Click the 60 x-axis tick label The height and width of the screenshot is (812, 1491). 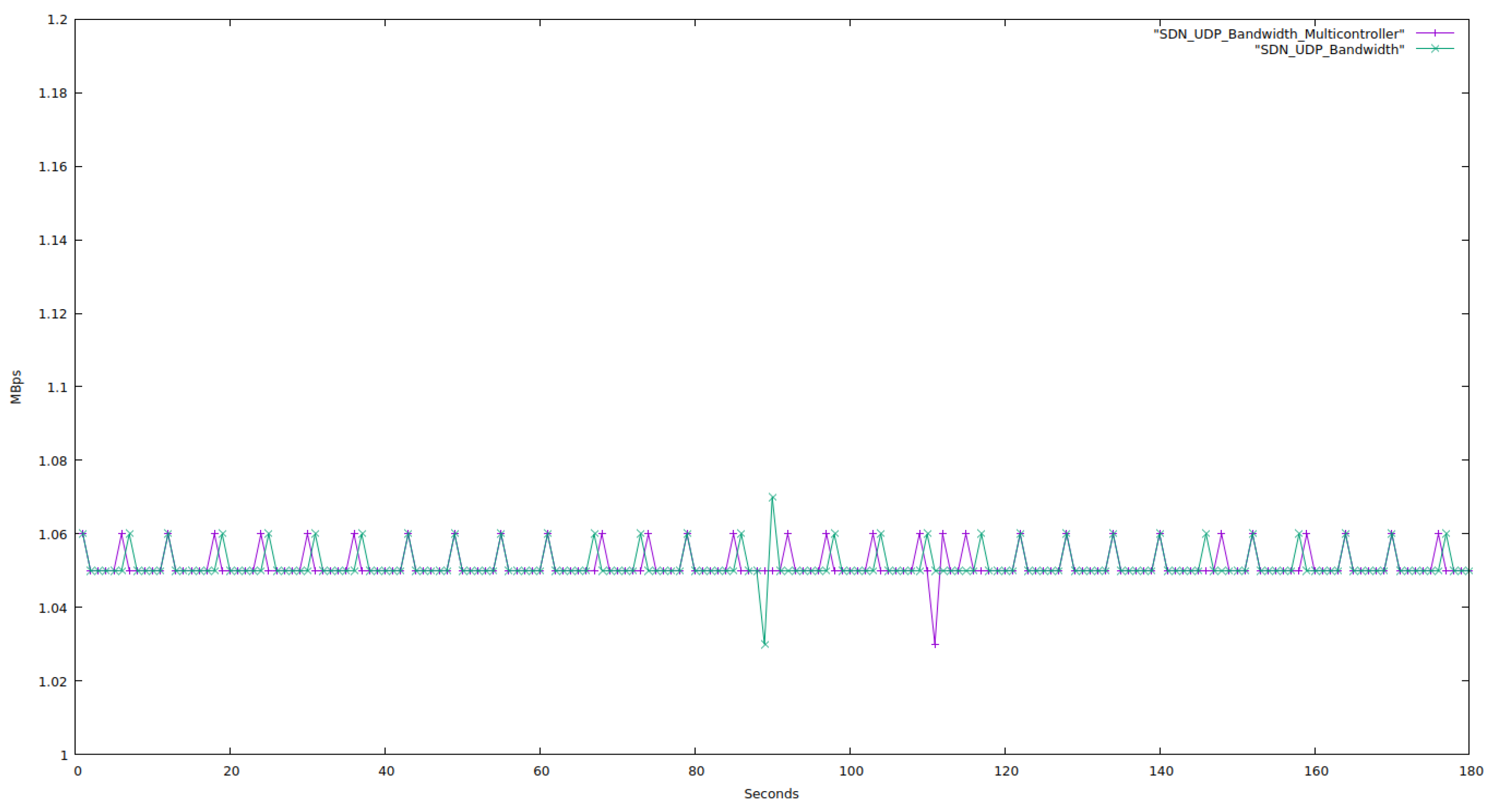(541, 771)
